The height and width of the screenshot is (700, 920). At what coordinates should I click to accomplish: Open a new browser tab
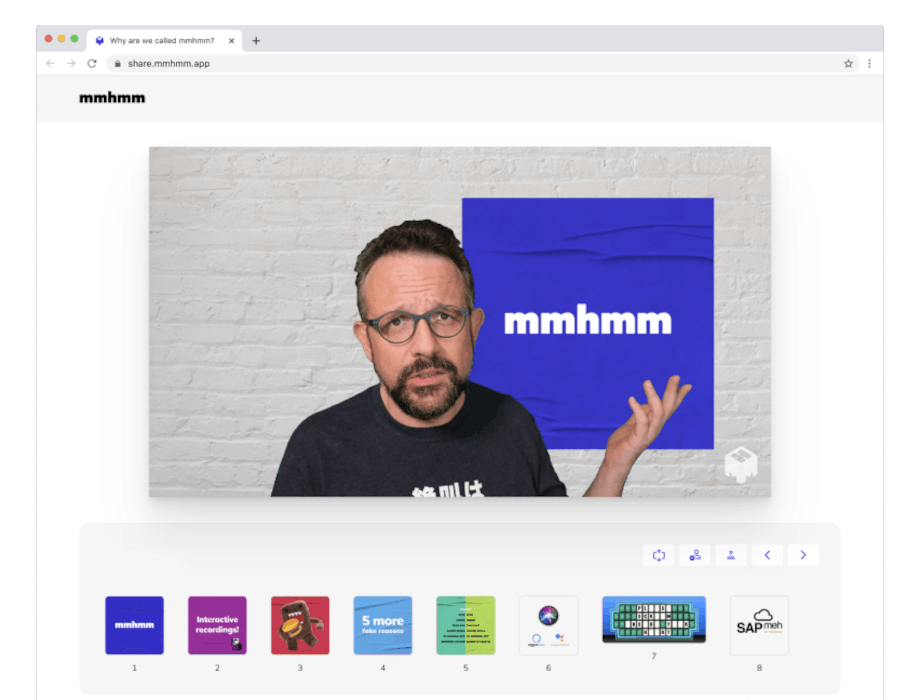(256, 40)
